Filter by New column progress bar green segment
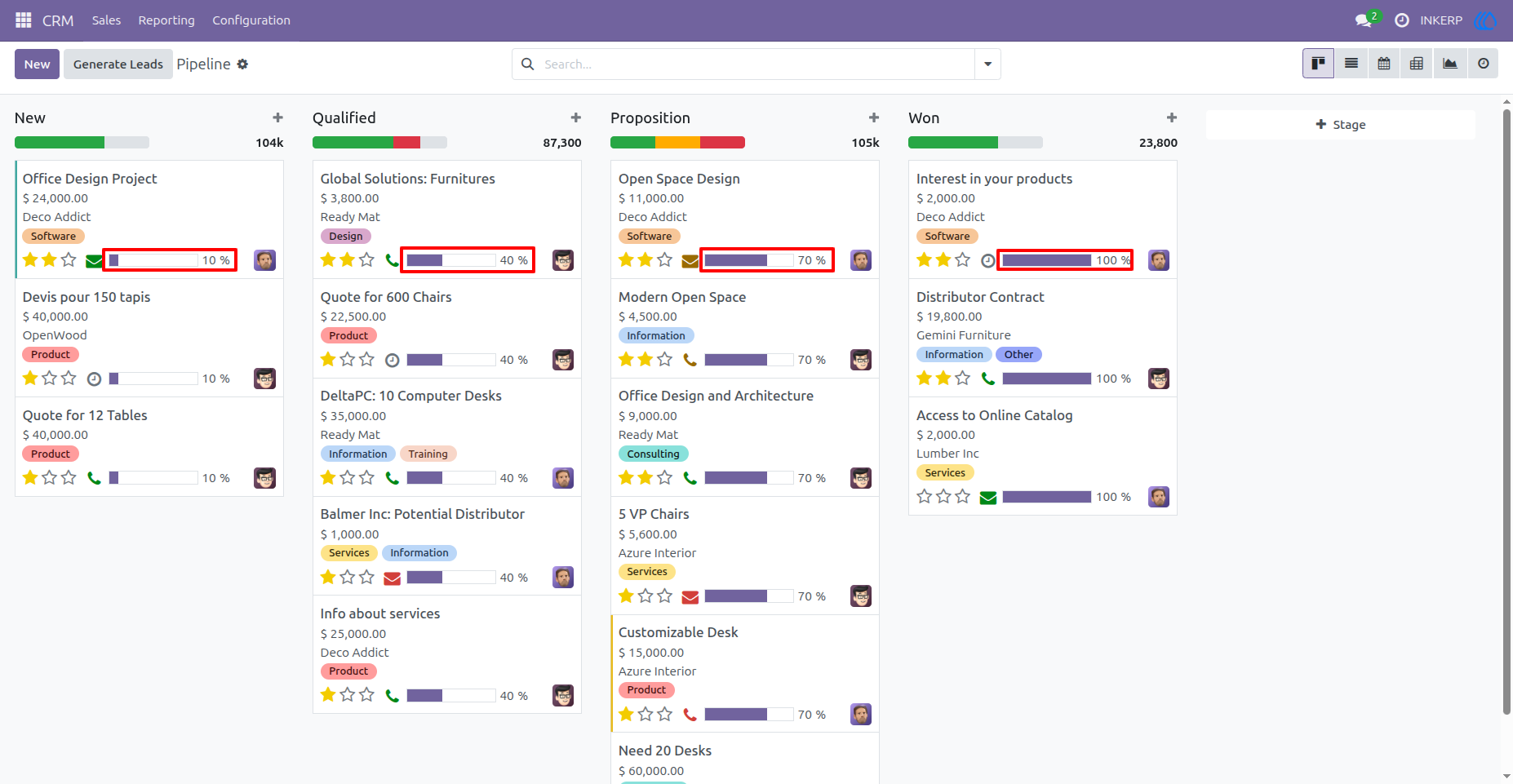 [x=60, y=142]
